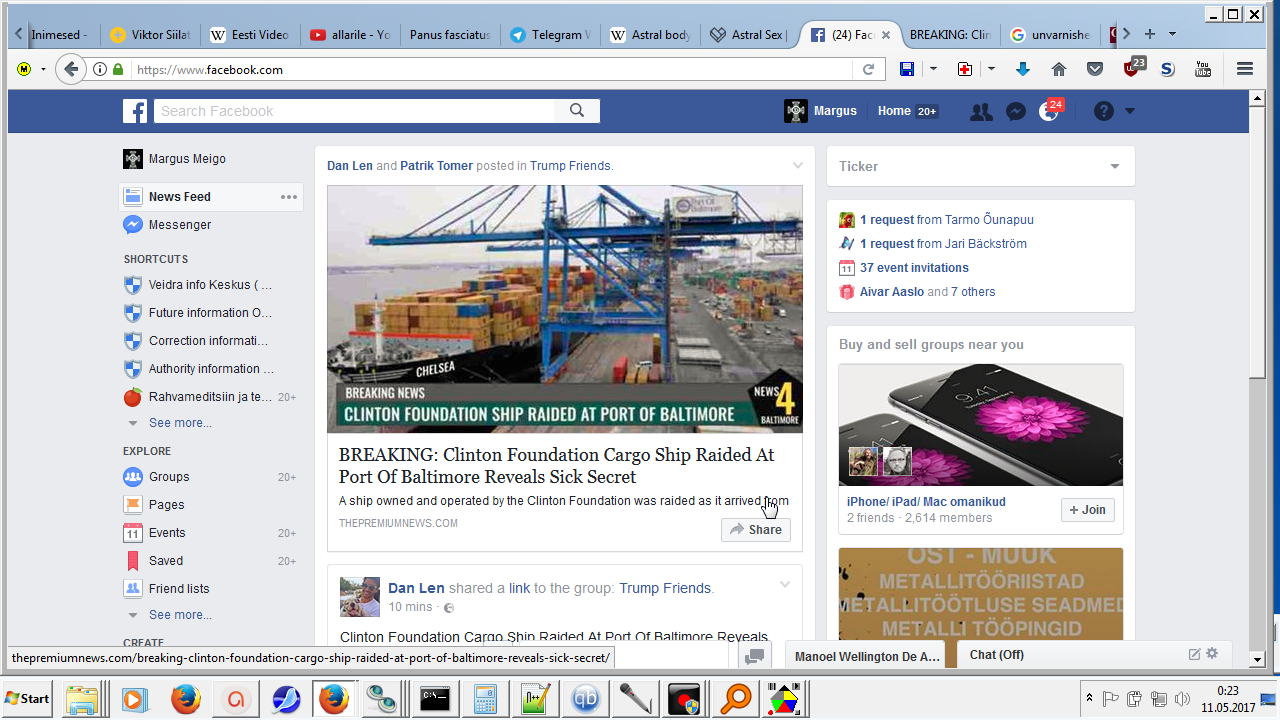This screenshot has width=1280, height=720.
Task: Click the Search Facebook input field
Action: click(354, 111)
